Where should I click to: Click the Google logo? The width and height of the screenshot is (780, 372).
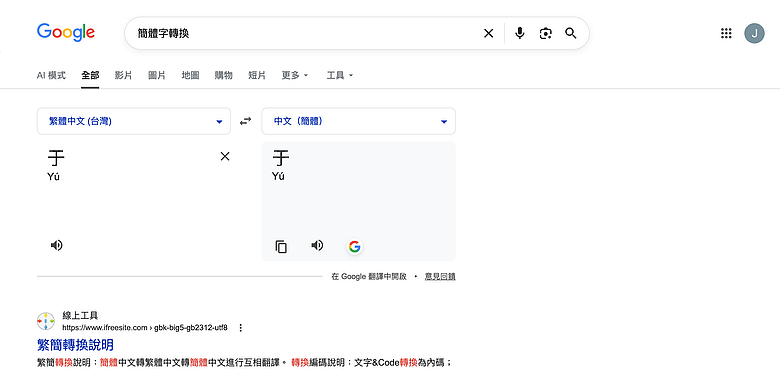(x=66, y=32)
